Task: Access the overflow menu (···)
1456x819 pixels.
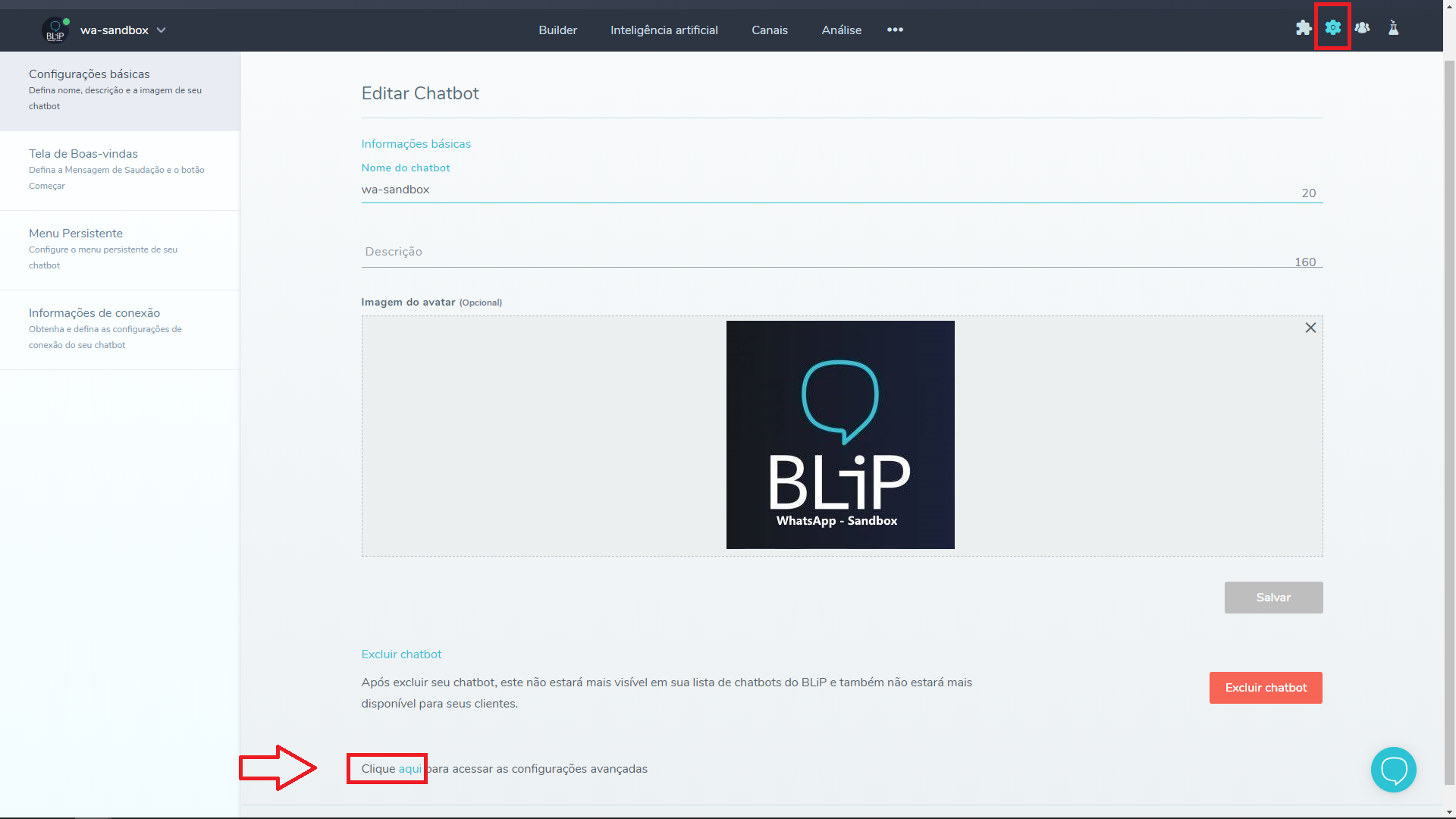Action: tap(895, 30)
